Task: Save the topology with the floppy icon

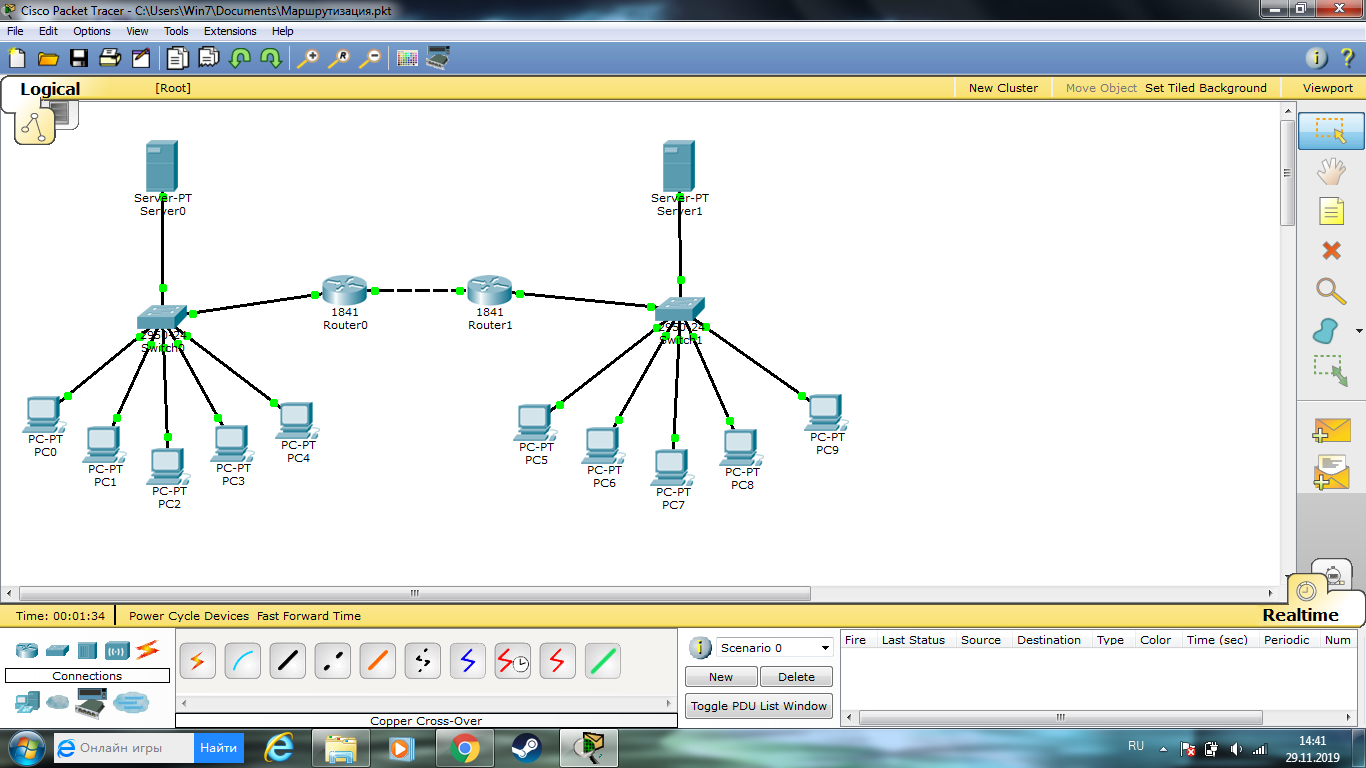Action: [x=78, y=58]
